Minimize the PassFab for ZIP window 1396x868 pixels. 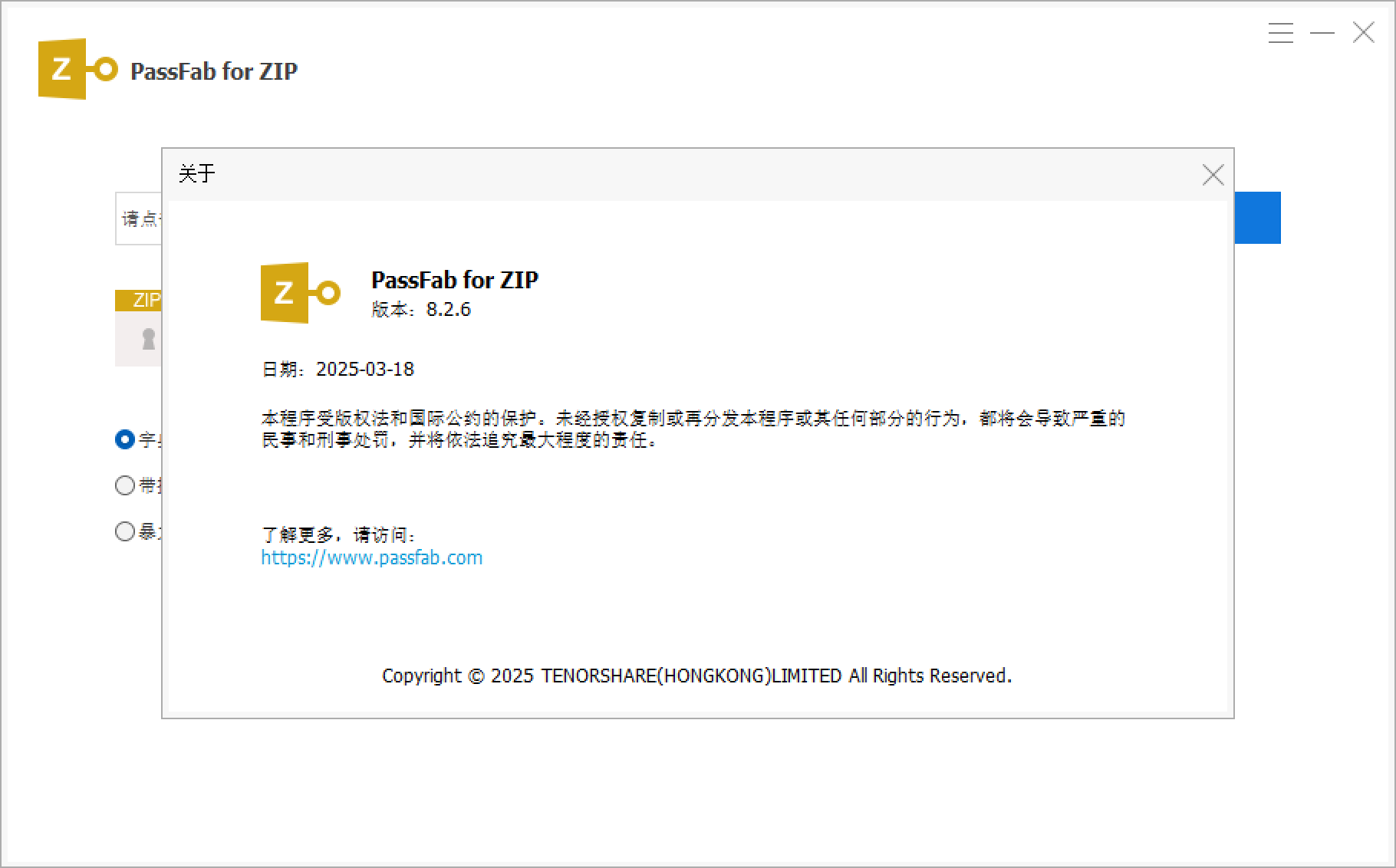point(1322,33)
